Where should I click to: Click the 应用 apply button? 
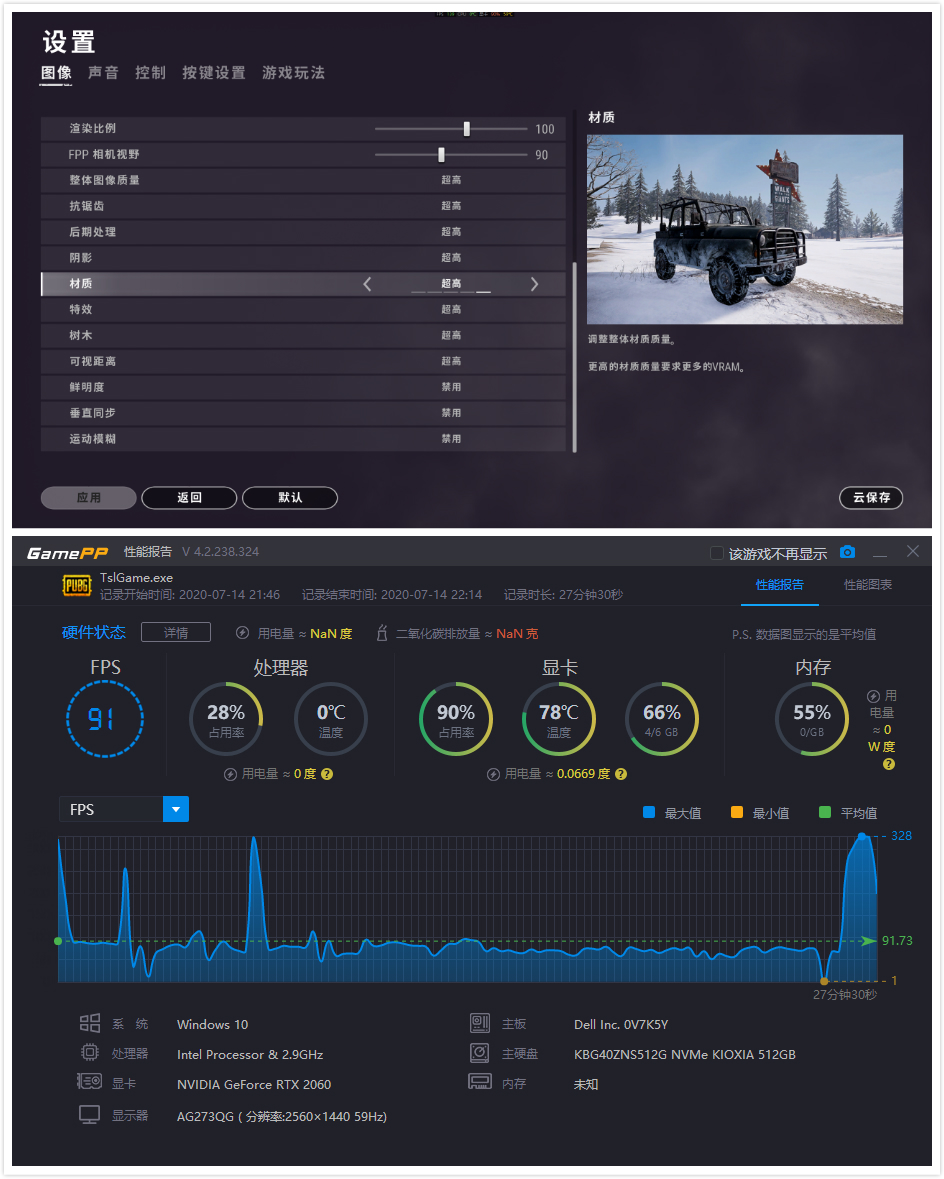89,498
